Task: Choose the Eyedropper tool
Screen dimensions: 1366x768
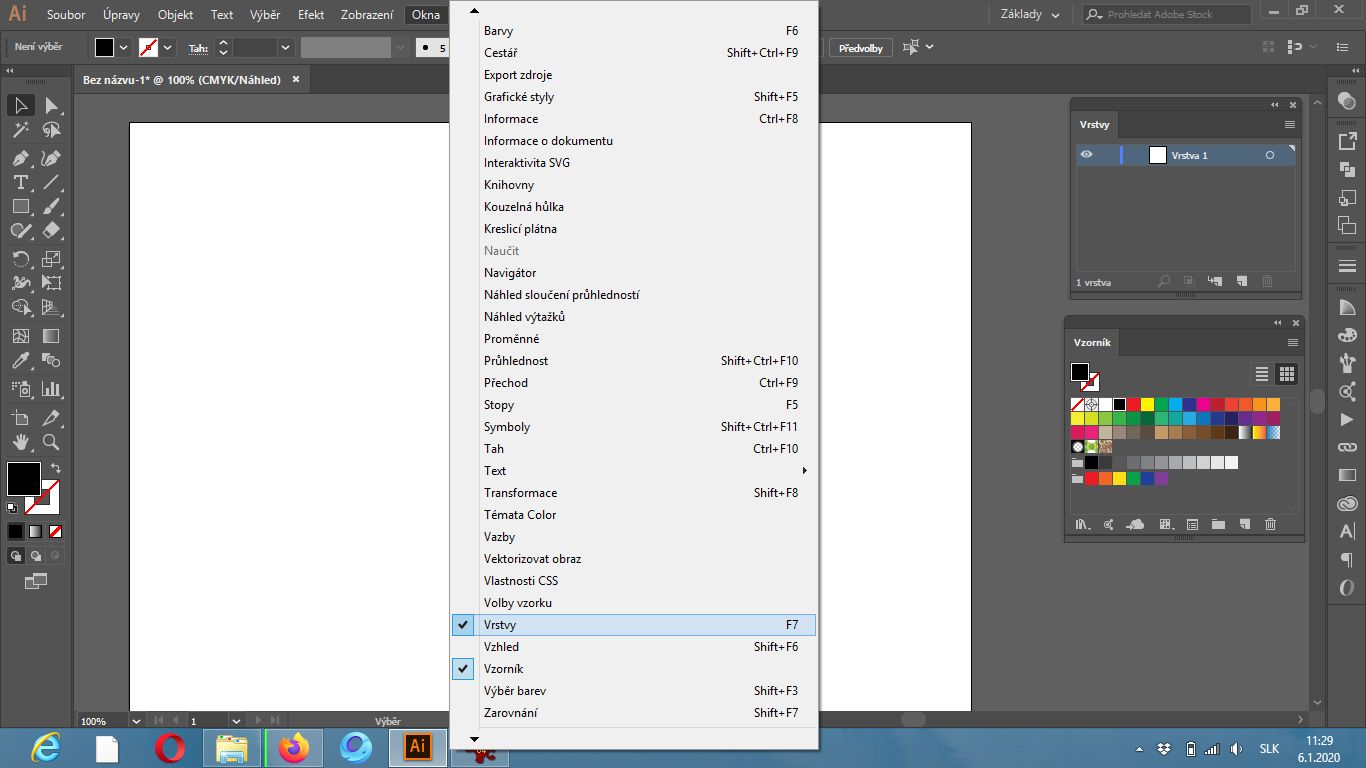Action: [20, 361]
